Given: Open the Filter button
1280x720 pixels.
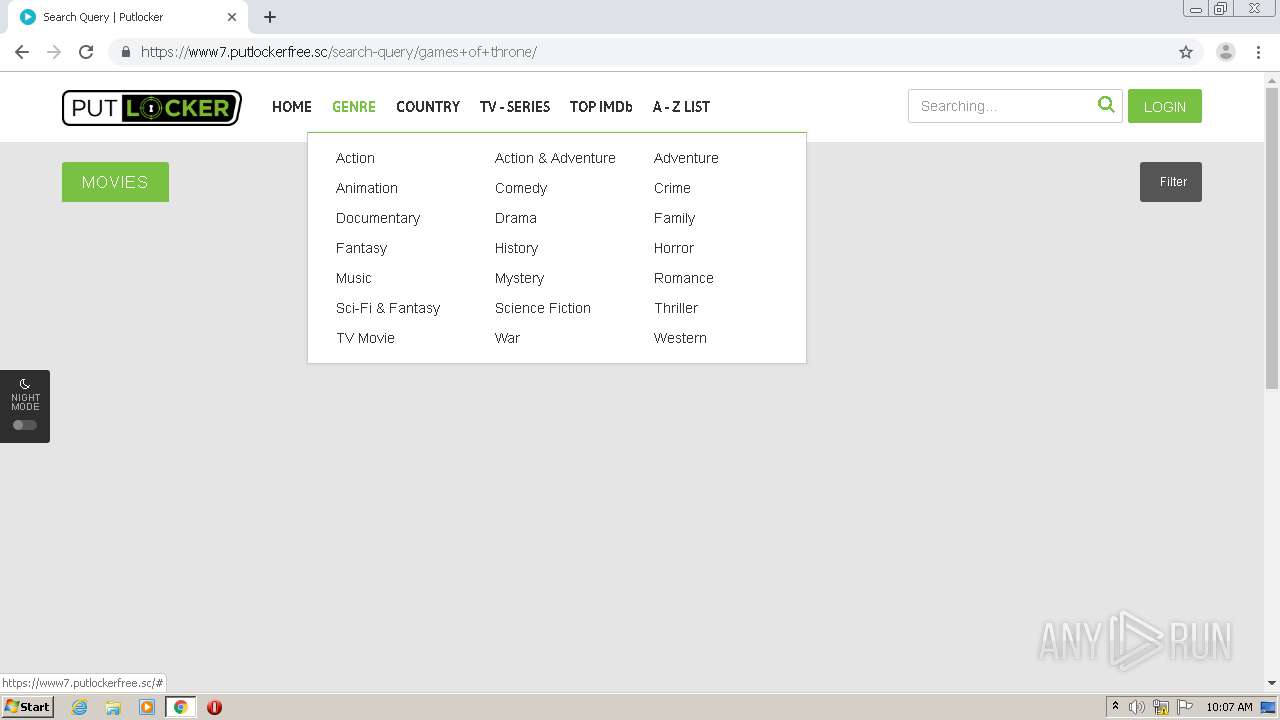Looking at the screenshot, I should (1171, 182).
